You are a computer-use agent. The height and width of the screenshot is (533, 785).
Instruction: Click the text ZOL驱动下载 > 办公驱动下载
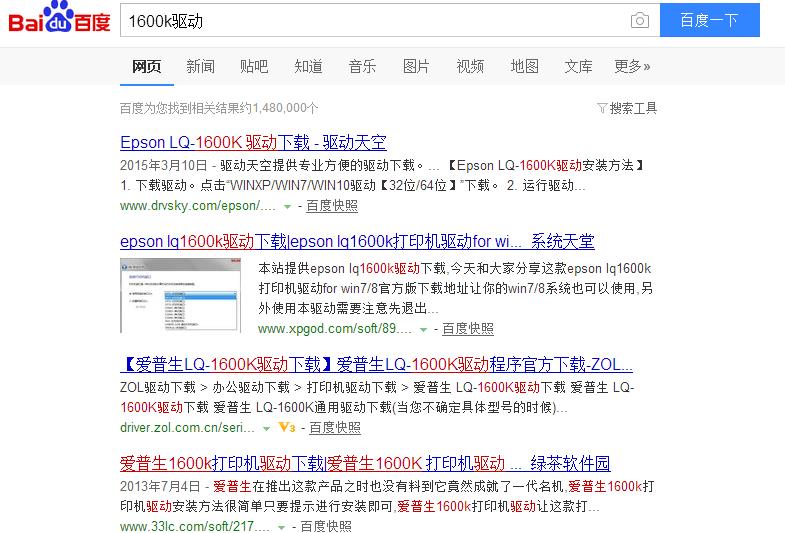[x=205, y=387]
